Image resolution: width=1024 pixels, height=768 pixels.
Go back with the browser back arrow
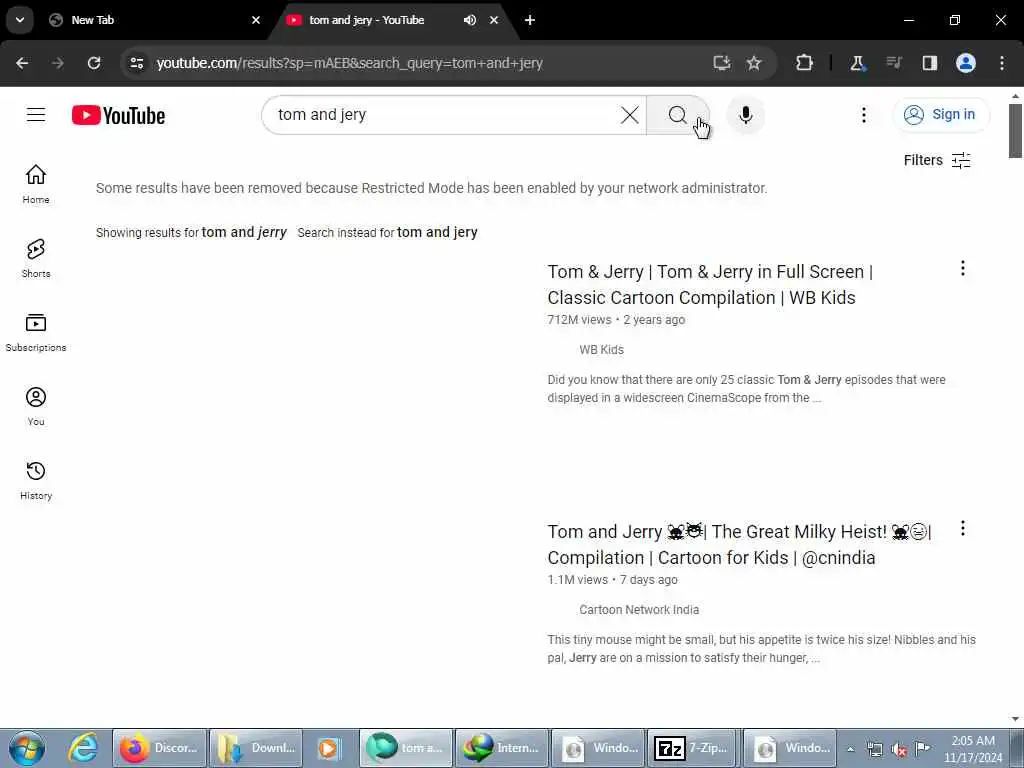[22, 63]
